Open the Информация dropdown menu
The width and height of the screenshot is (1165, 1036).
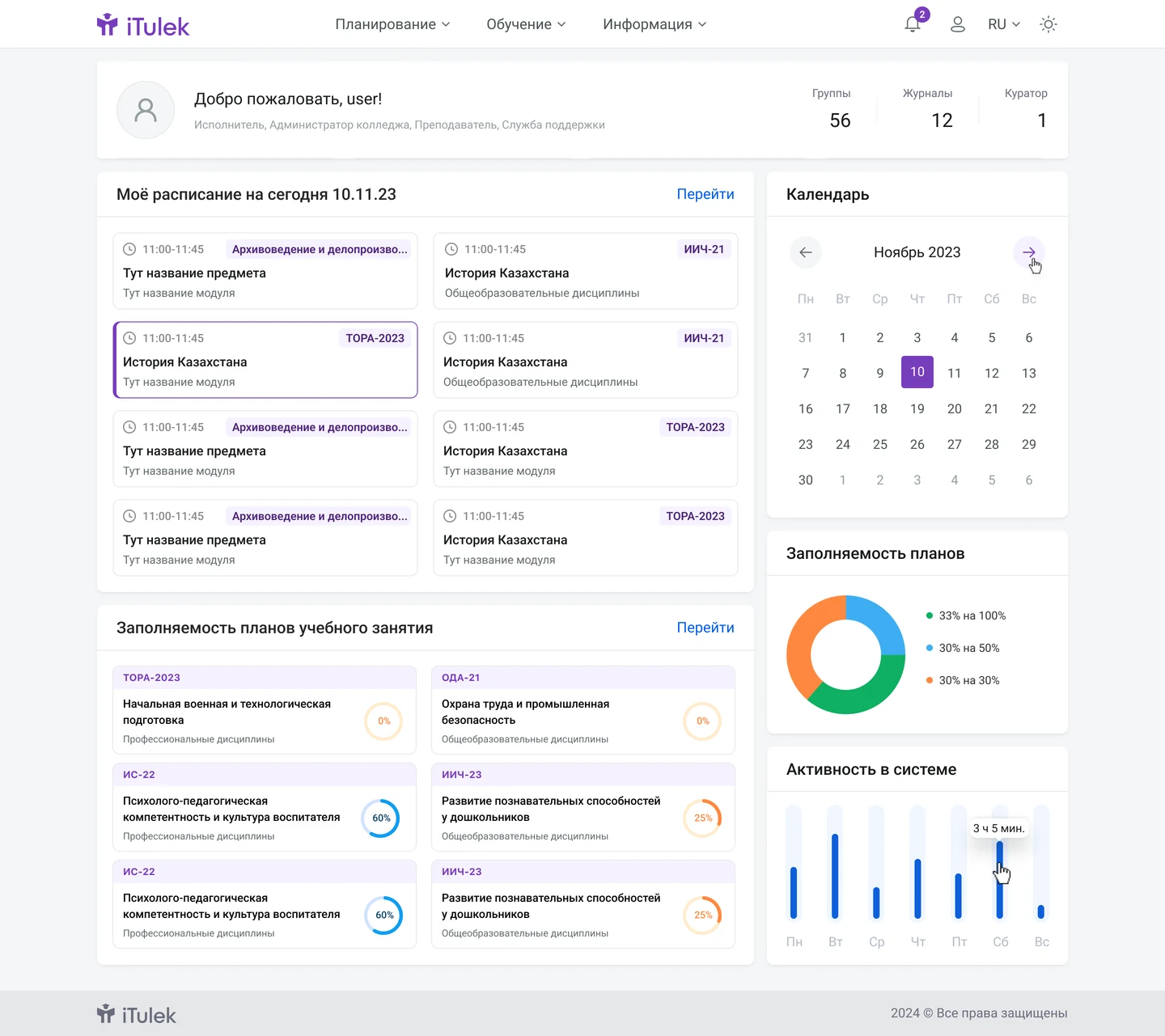(x=655, y=24)
